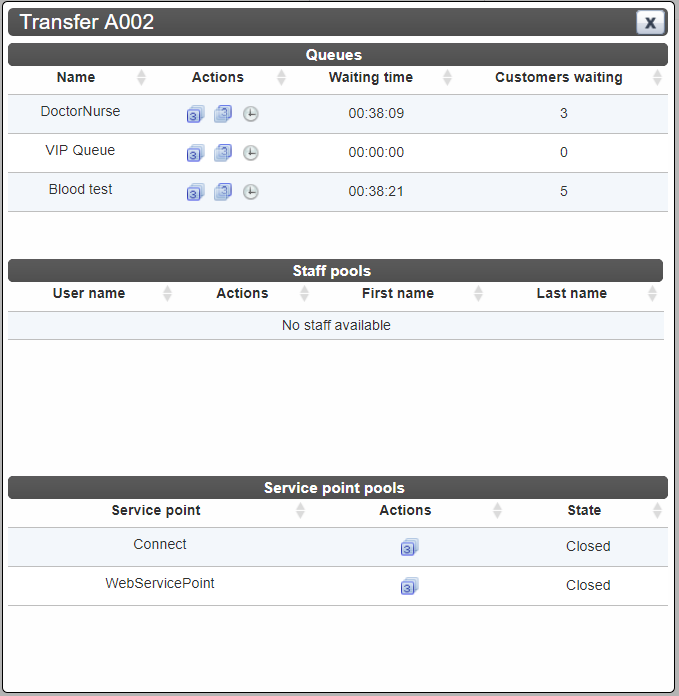Transfer to front of VIP Queue
The height and width of the screenshot is (696, 679).
click(195, 153)
